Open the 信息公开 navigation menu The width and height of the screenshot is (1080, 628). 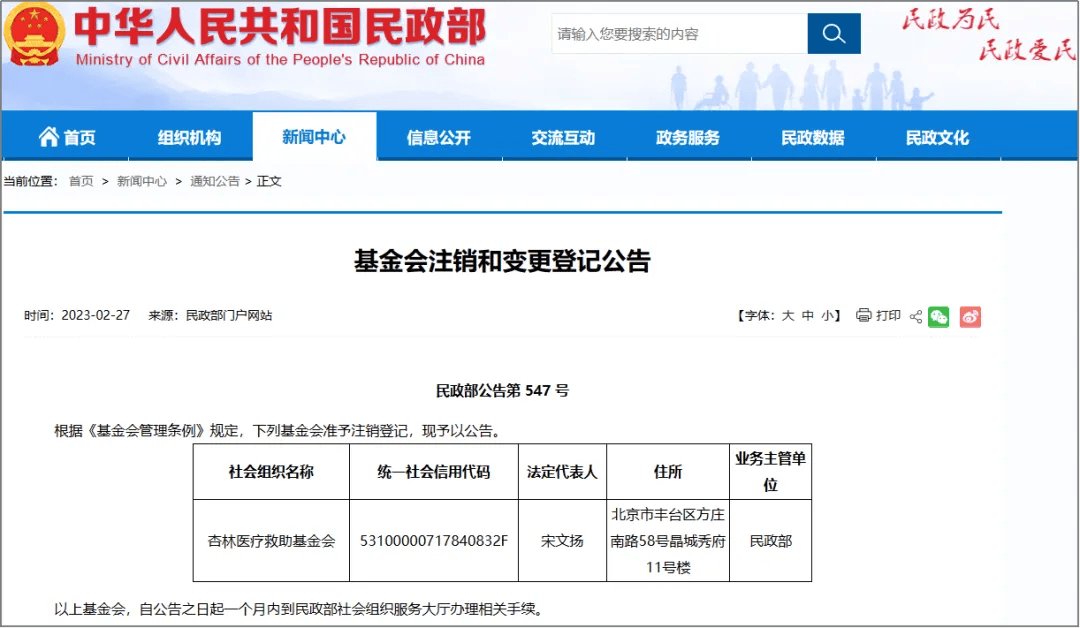(437, 137)
